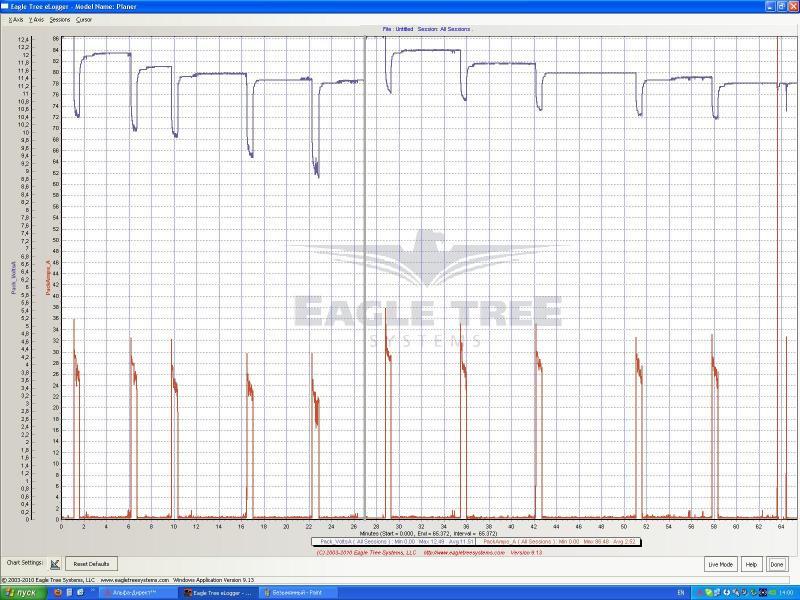Switch to Live Mode
This screenshot has width=800, height=600.
coord(720,564)
